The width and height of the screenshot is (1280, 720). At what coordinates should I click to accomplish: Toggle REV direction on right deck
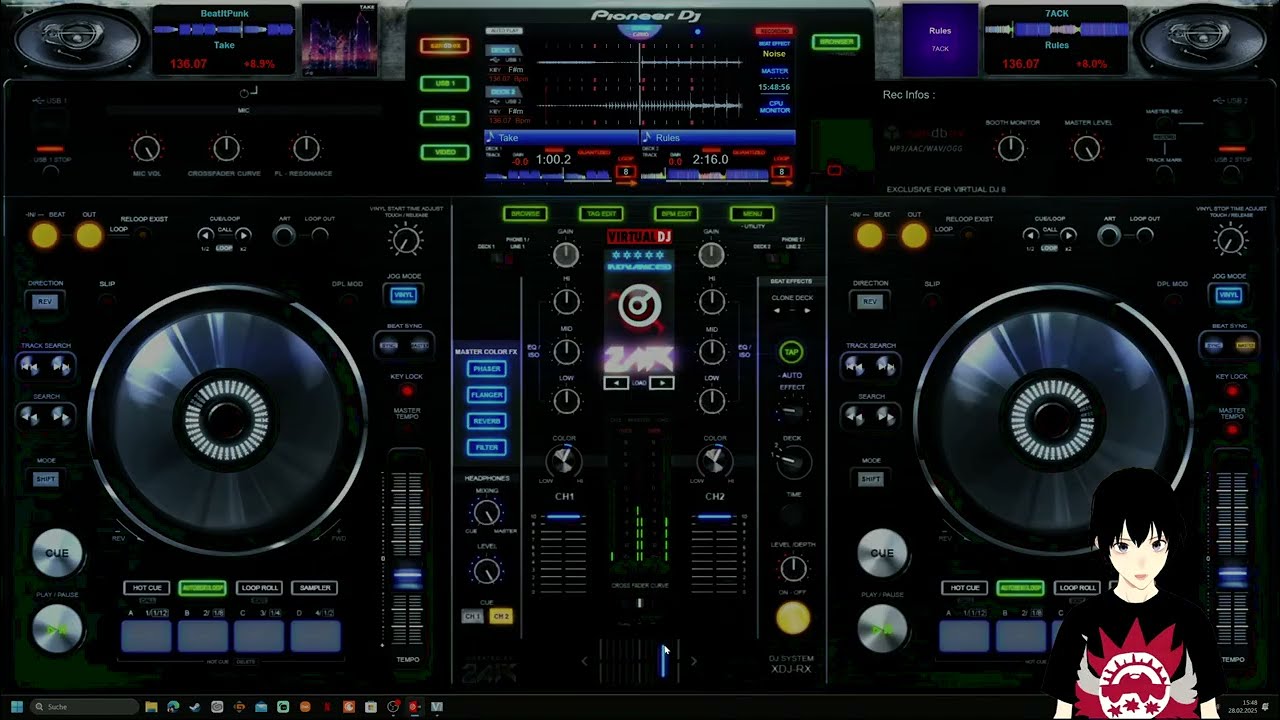pos(870,301)
